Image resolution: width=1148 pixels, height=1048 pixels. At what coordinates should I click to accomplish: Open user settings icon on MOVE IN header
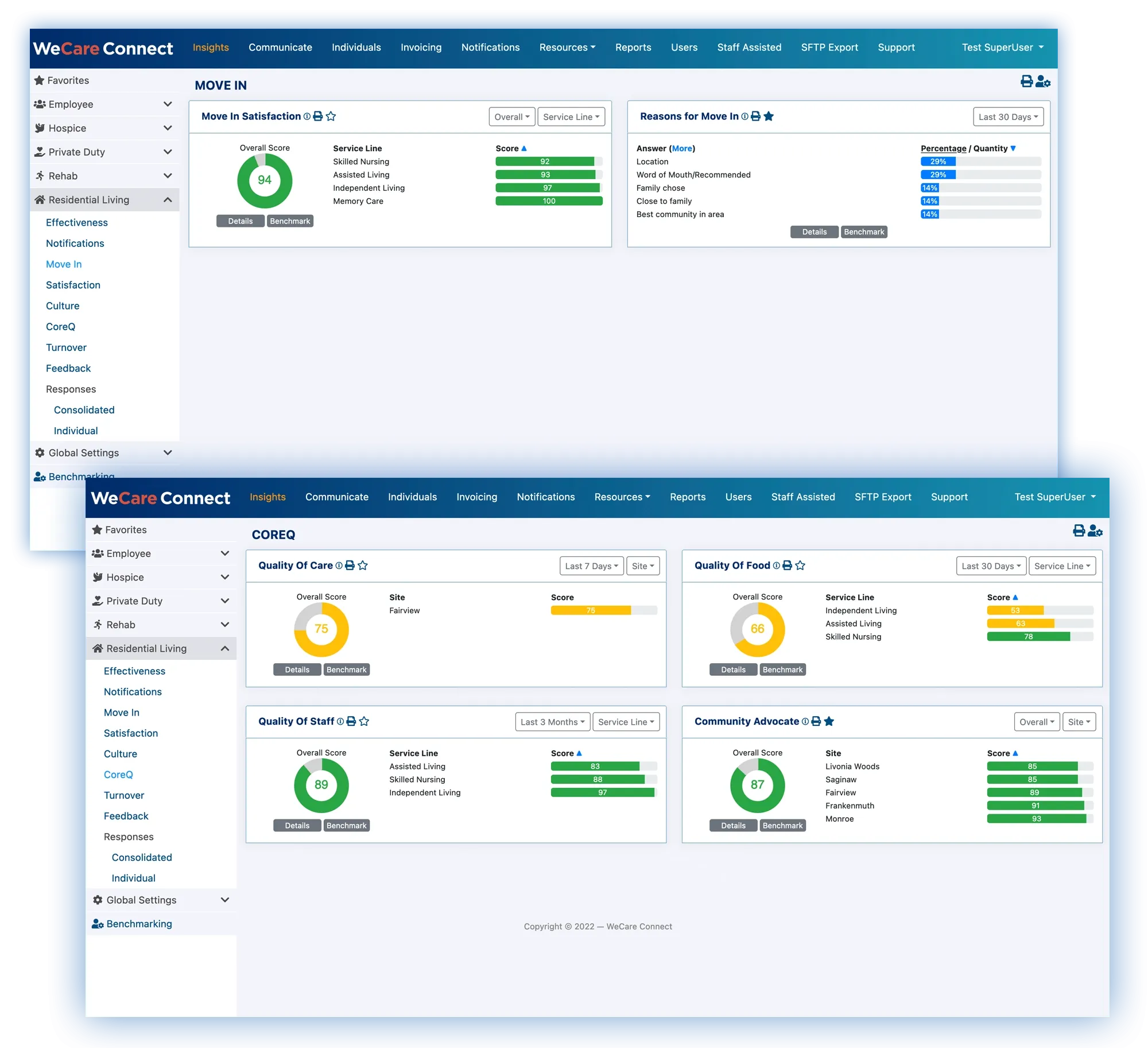coord(1043,82)
